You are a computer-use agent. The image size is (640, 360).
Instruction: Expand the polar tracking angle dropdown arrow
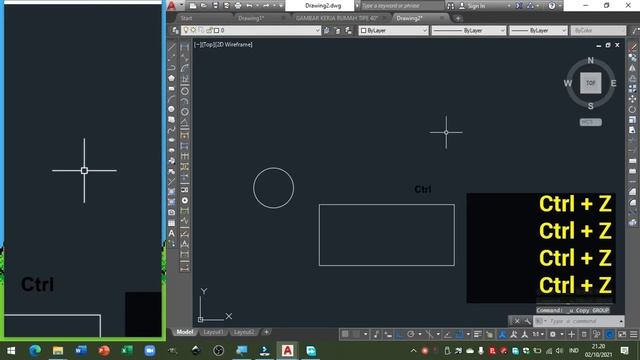tap(420, 334)
